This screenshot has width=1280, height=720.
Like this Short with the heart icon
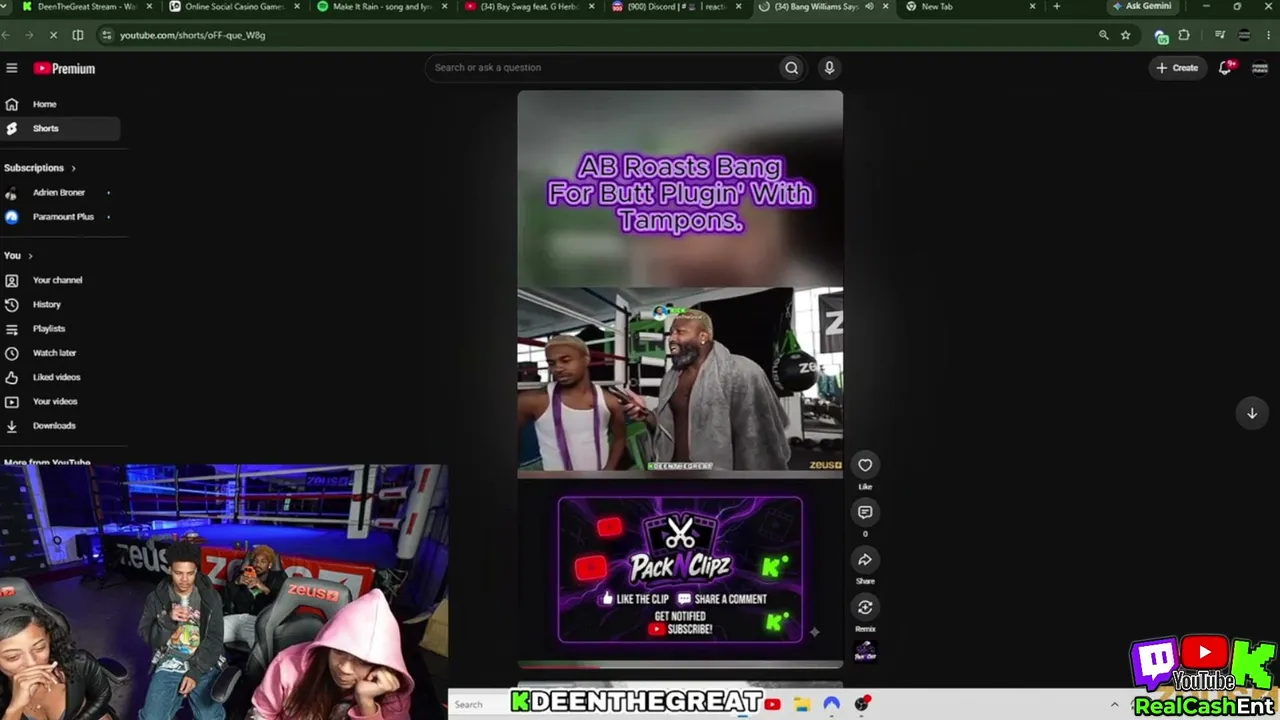click(x=865, y=465)
